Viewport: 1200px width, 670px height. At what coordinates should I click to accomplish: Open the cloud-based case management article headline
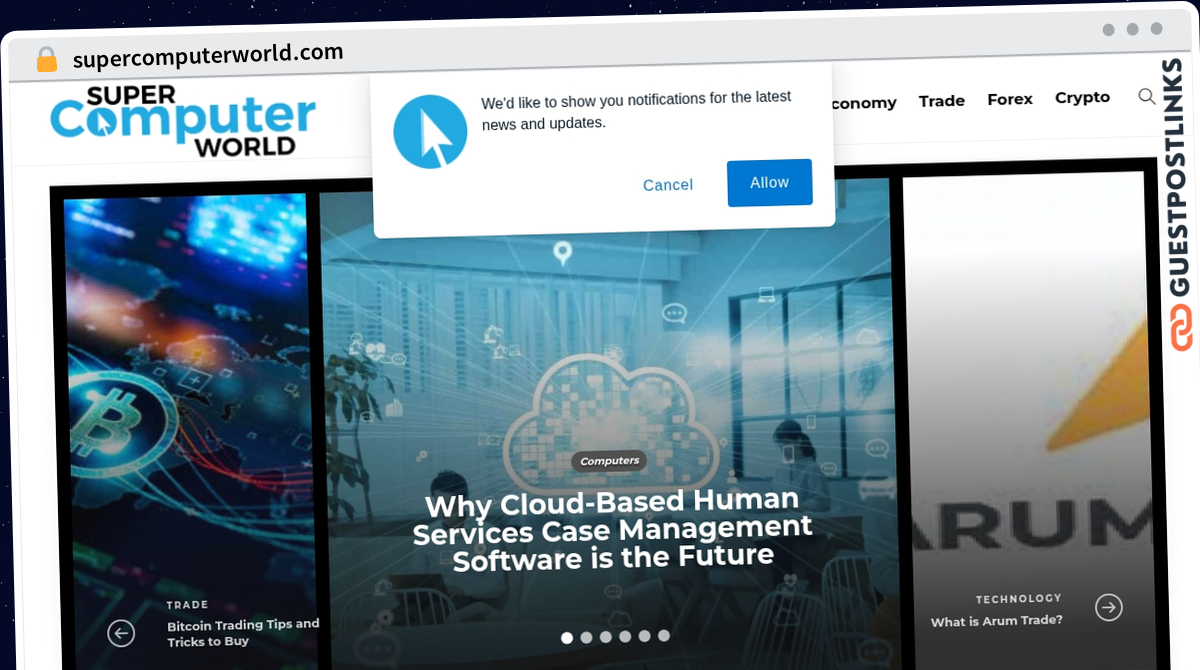612,530
